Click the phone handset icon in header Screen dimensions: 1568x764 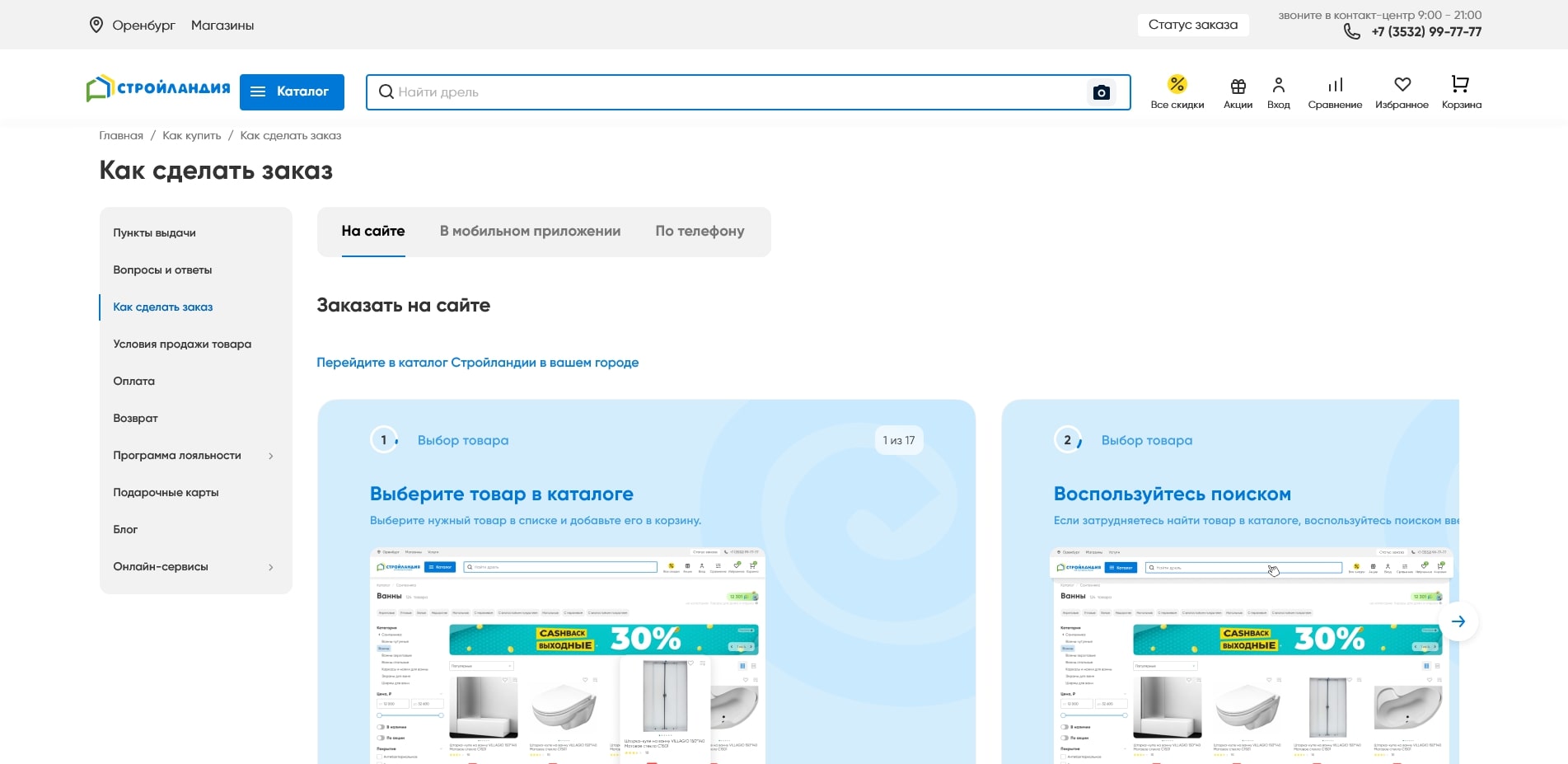(x=1352, y=31)
